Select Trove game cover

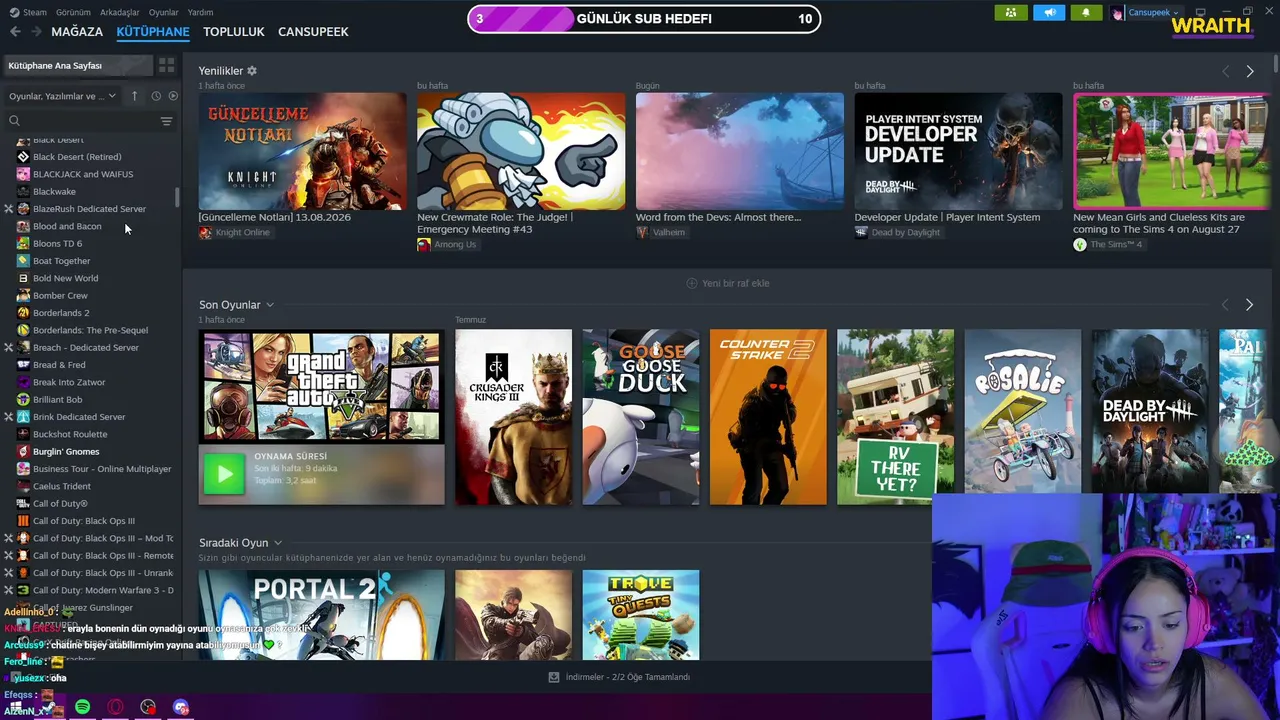pyautogui.click(x=641, y=615)
